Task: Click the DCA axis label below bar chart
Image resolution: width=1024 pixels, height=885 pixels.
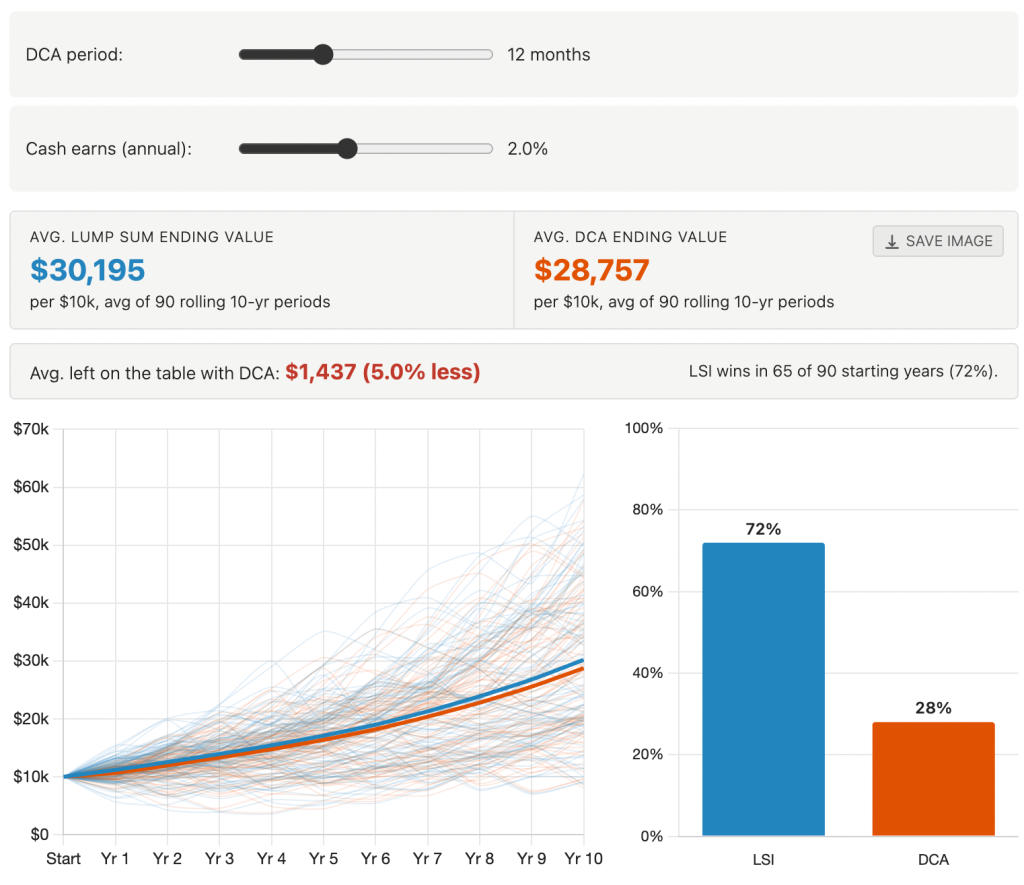Action: [x=933, y=859]
